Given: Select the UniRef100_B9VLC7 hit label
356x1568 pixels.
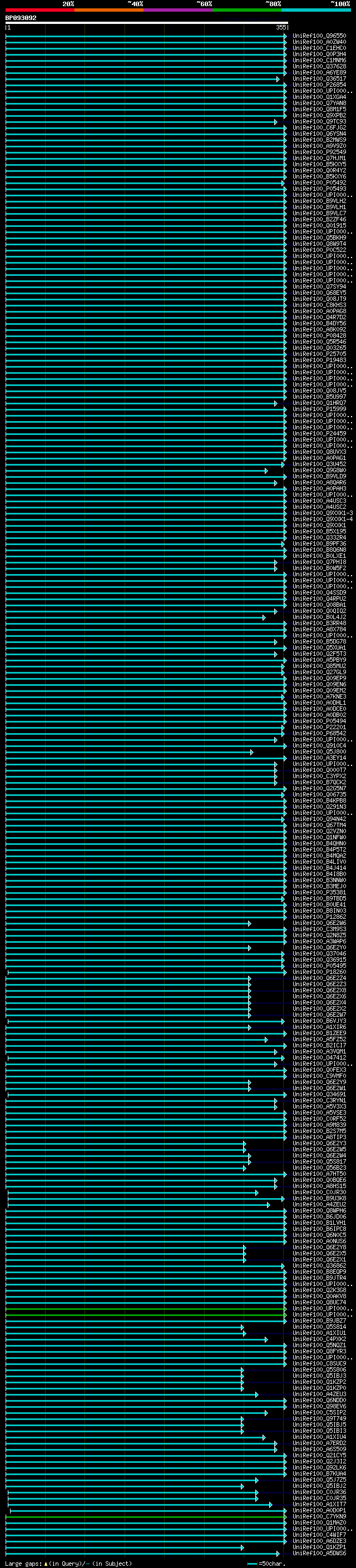Looking at the screenshot, I should 319,214.
